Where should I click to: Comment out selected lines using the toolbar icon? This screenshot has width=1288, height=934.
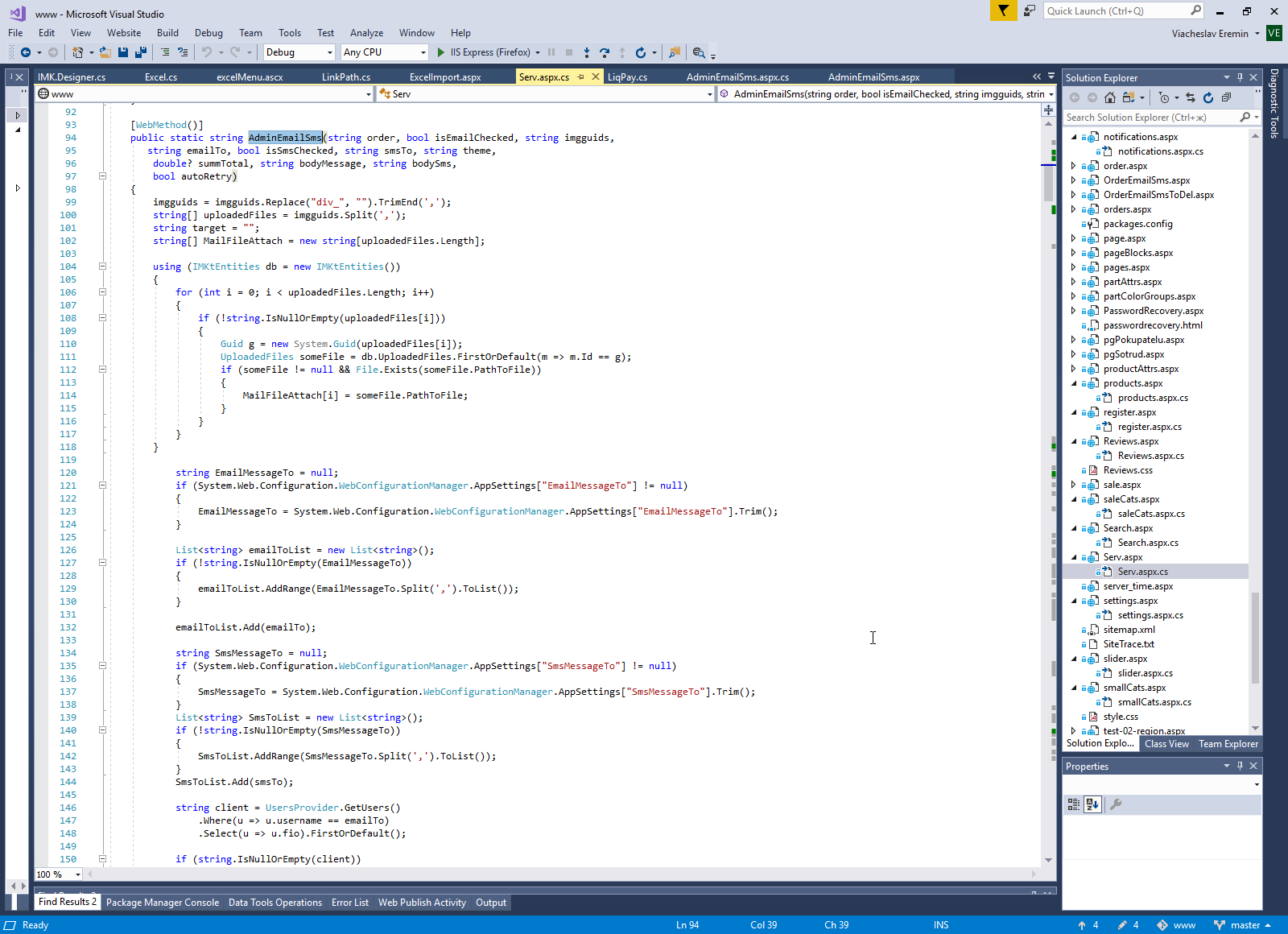165,52
